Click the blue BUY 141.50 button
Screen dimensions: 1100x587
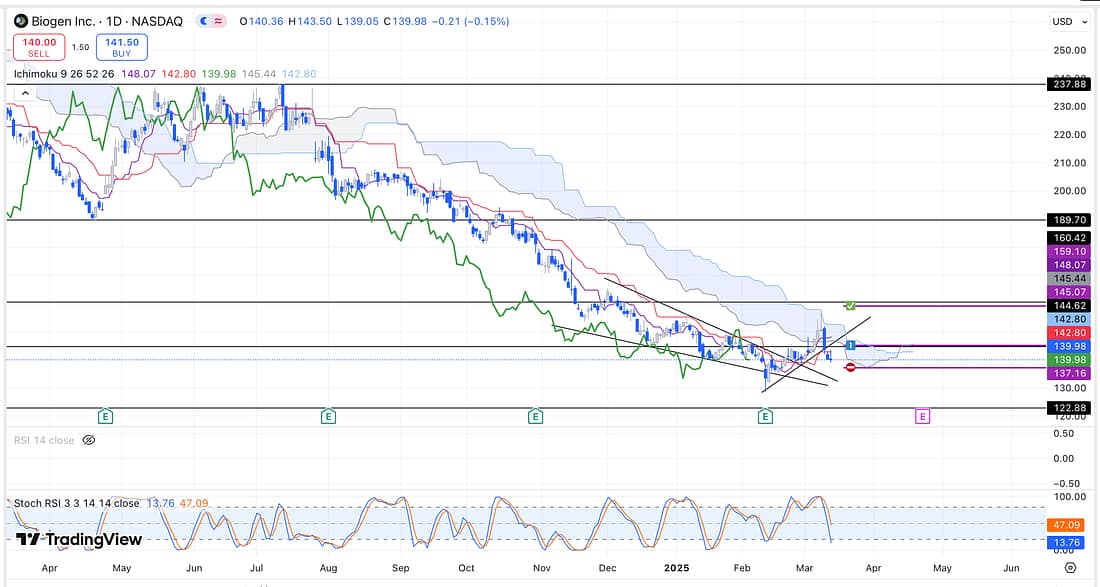122,47
